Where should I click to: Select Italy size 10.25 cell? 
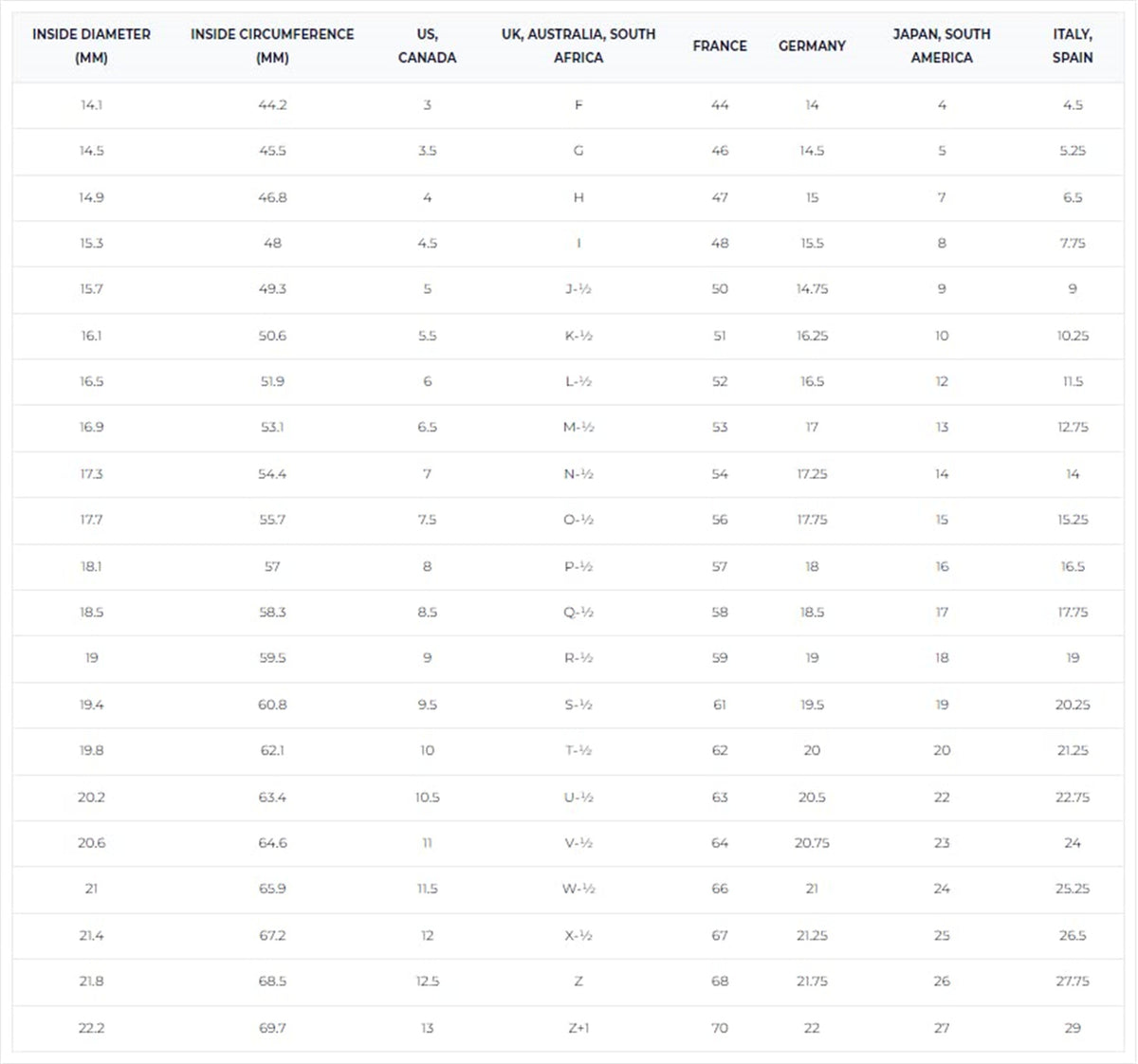click(1073, 336)
